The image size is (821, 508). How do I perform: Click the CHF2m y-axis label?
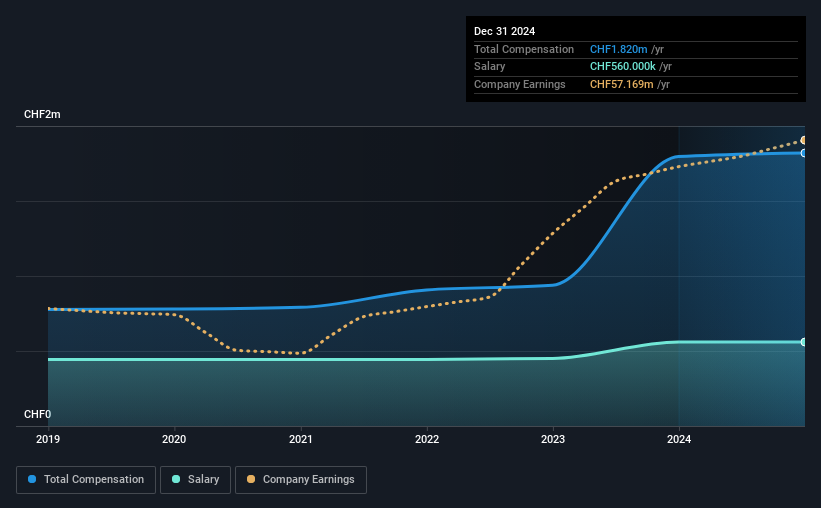point(42,115)
